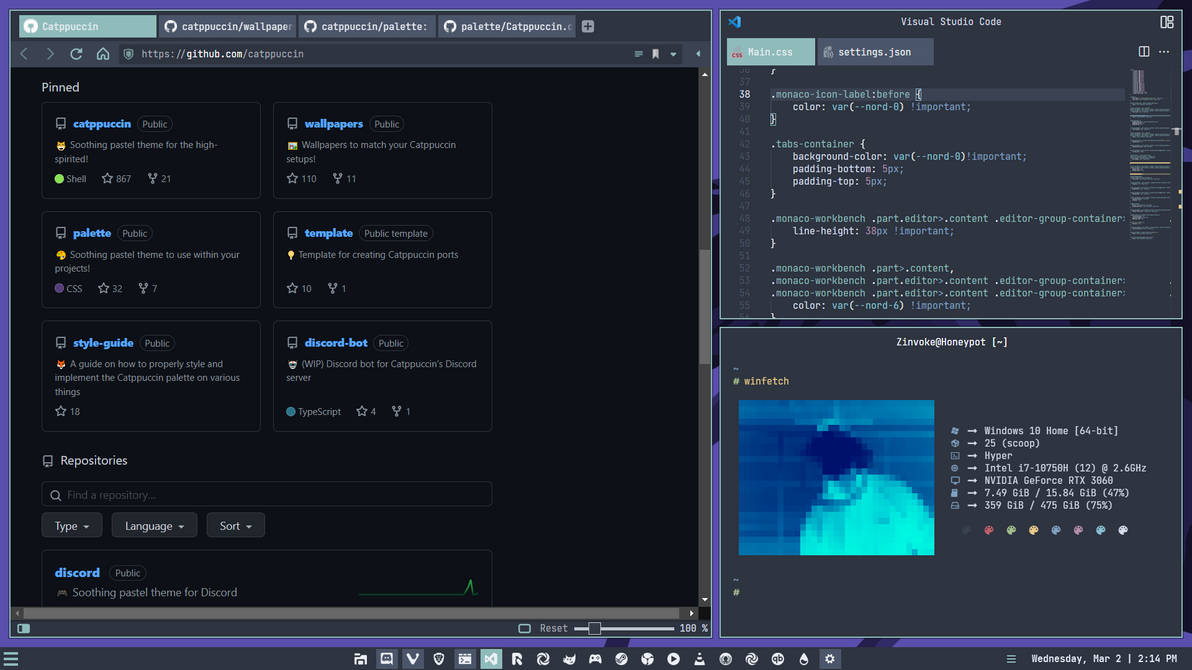Open the Type filter dropdown

click(x=72, y=526)
